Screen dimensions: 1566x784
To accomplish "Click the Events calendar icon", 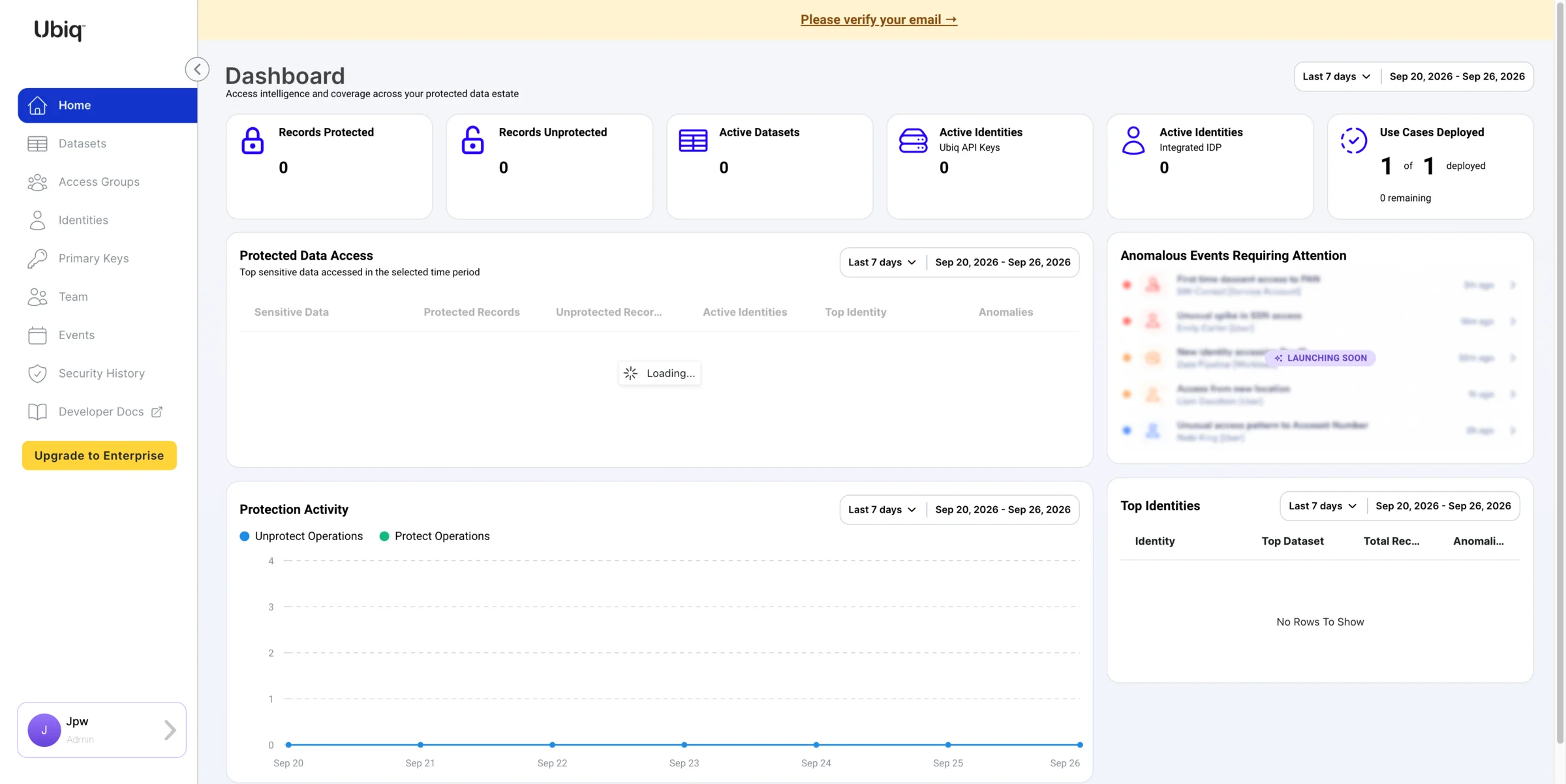I will coord(37,335).
